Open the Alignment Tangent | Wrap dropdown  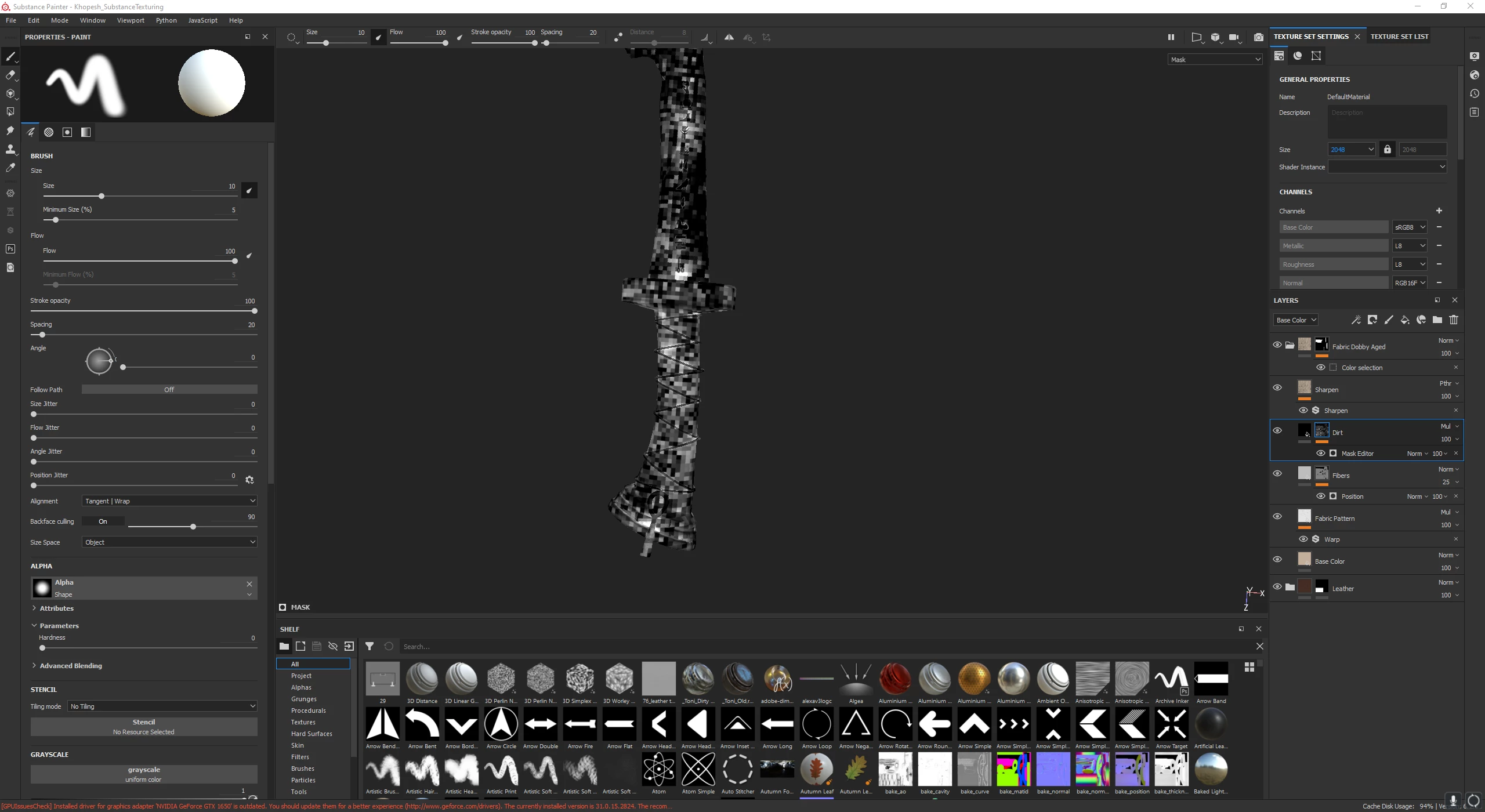[169, 501]
